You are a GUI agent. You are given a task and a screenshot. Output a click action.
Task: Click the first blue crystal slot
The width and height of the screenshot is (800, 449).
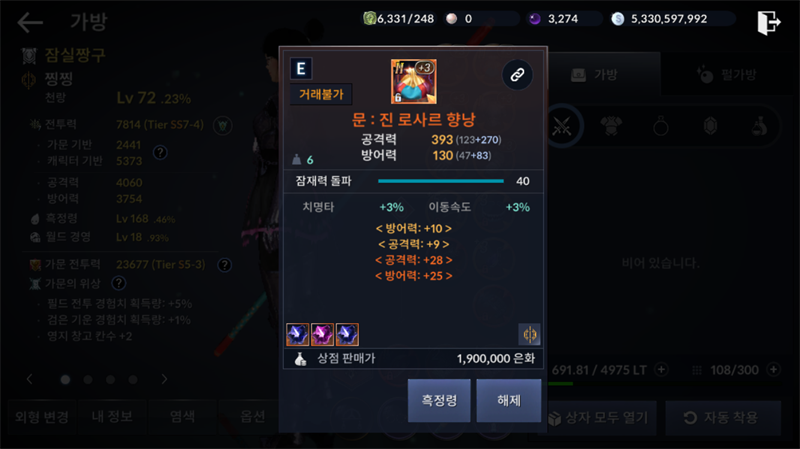coord(297,335)
